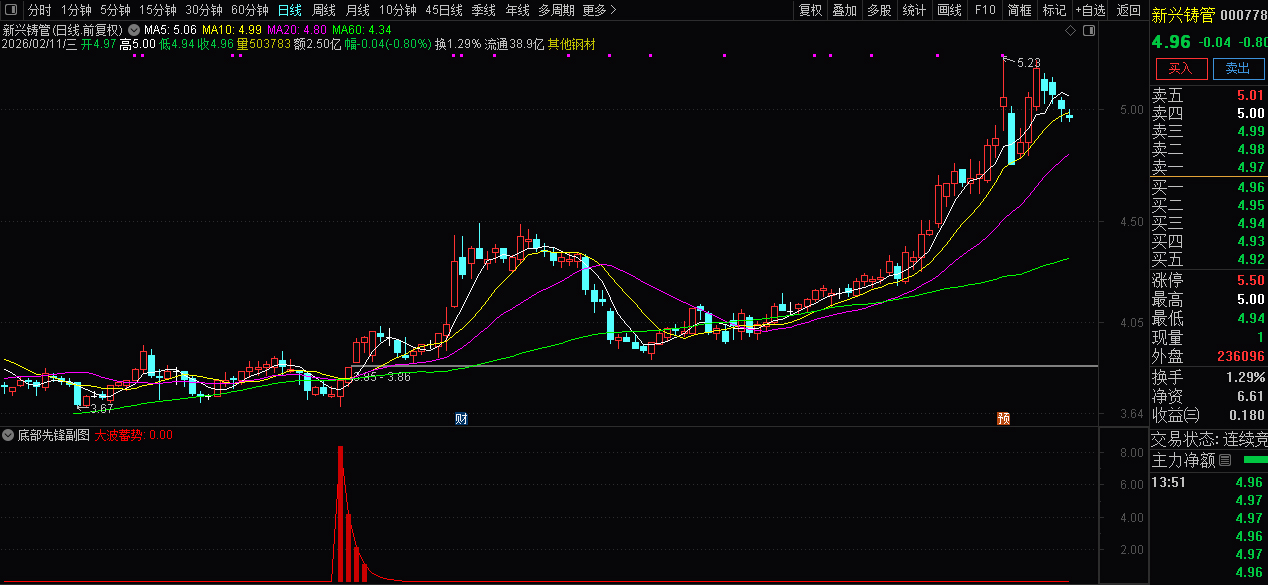Click the 买五 4.92 order row
The image size is (1268, 585).
[x=1208, y=259]
